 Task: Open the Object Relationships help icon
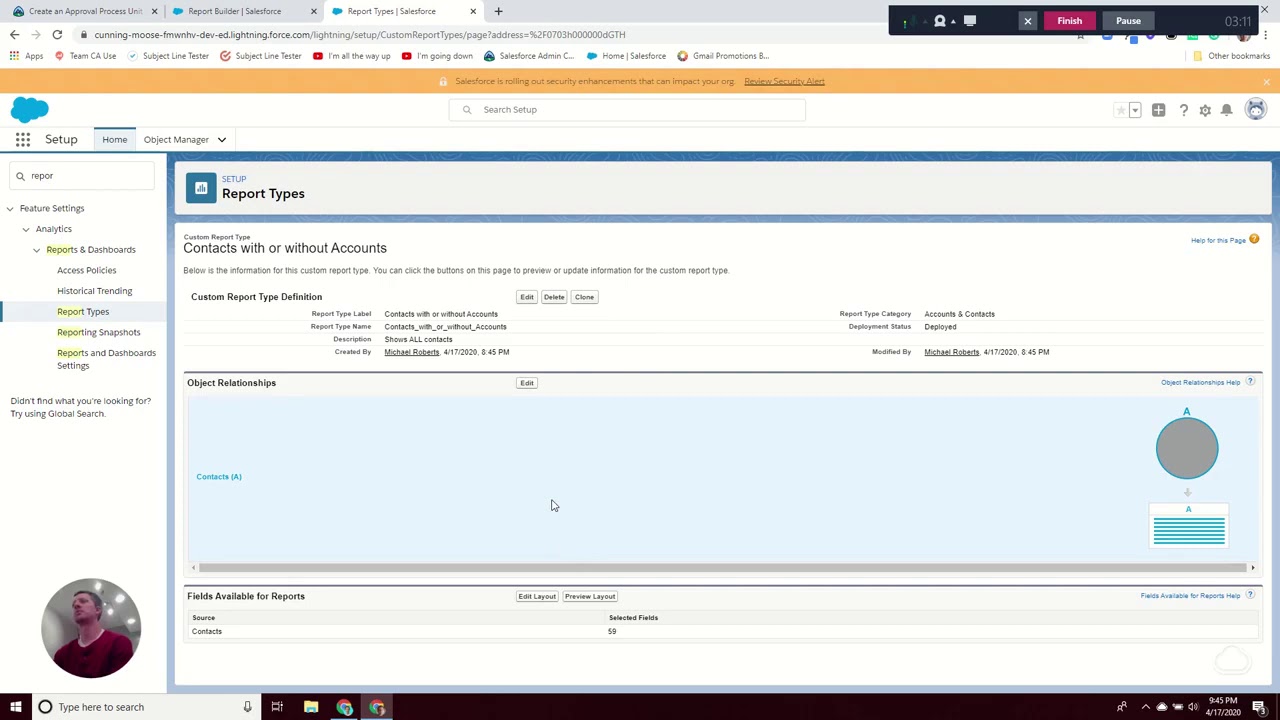coord(1250,382)
